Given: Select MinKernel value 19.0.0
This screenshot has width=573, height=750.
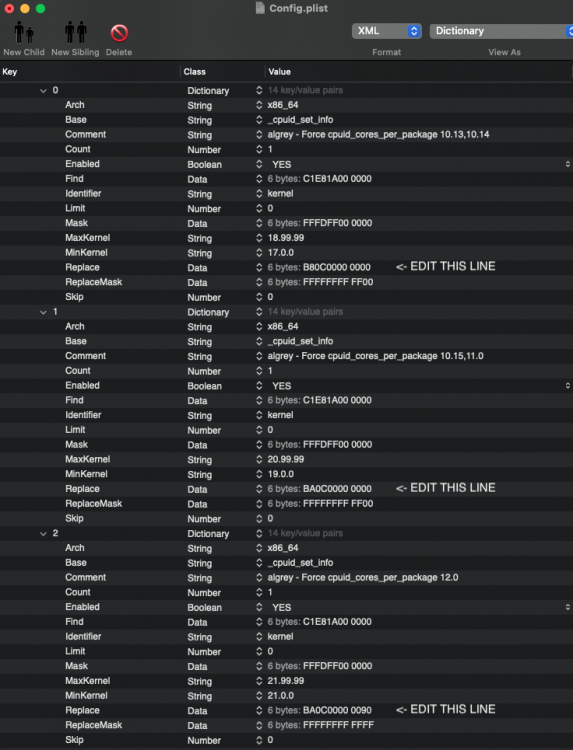Looking at the screenshot, I should coord(281,474).
